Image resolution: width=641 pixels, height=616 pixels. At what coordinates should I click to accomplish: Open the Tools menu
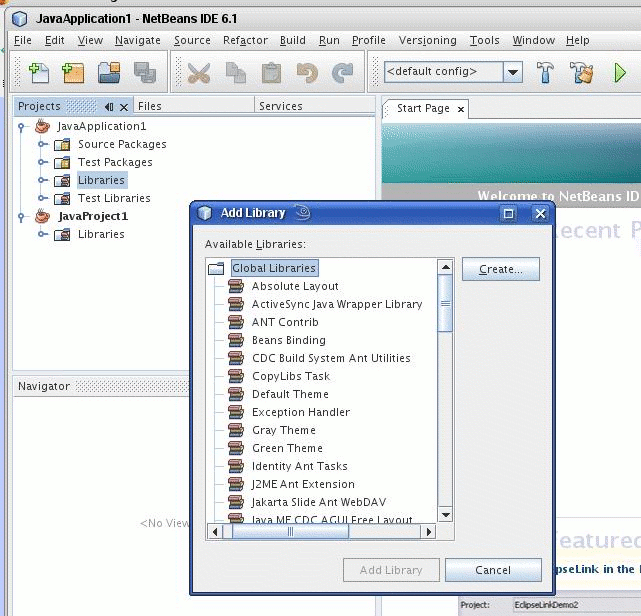pyautogui.click(x=484, y=40)
